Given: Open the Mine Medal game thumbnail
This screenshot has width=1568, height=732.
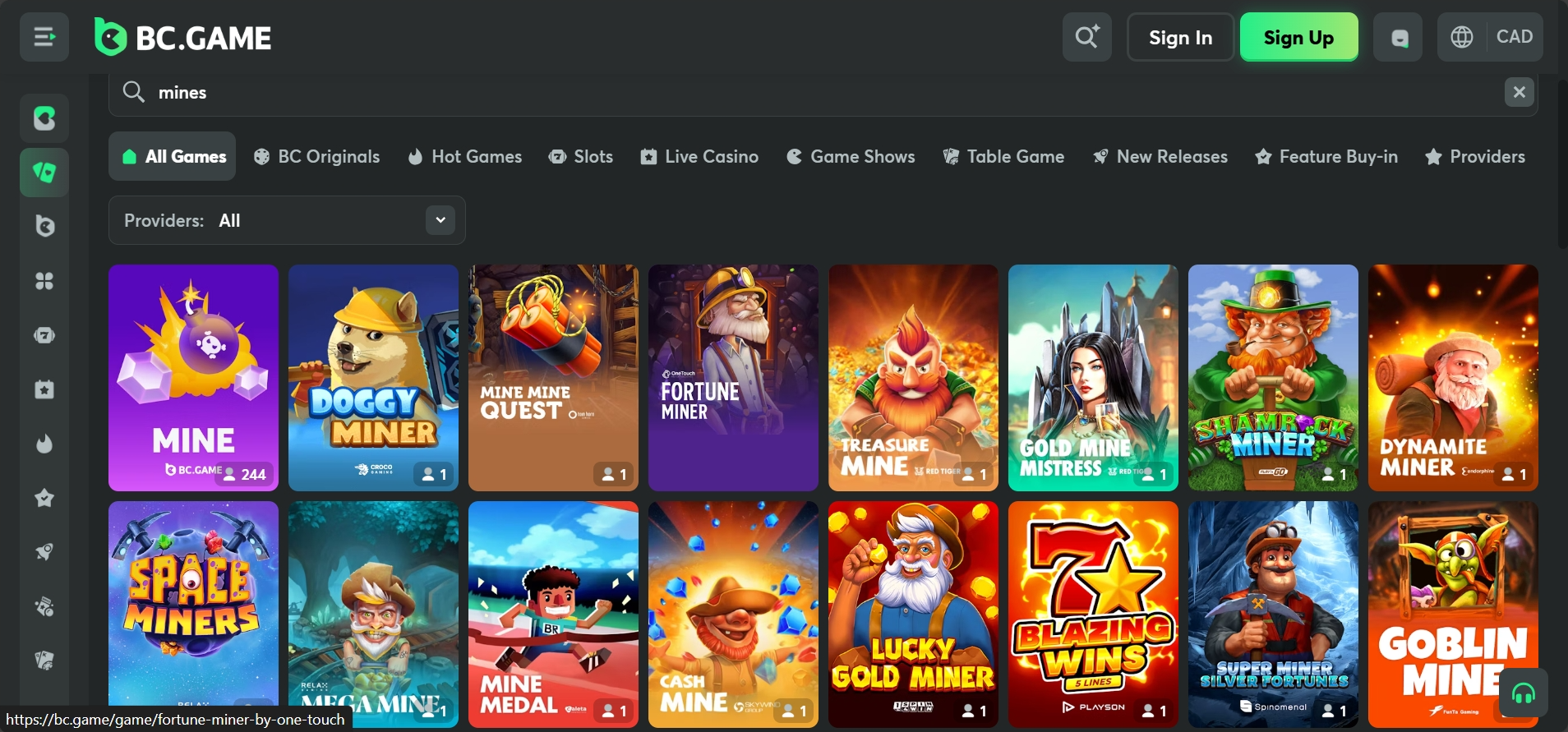Looking at the screenshot, I should (x=553, y=615).
